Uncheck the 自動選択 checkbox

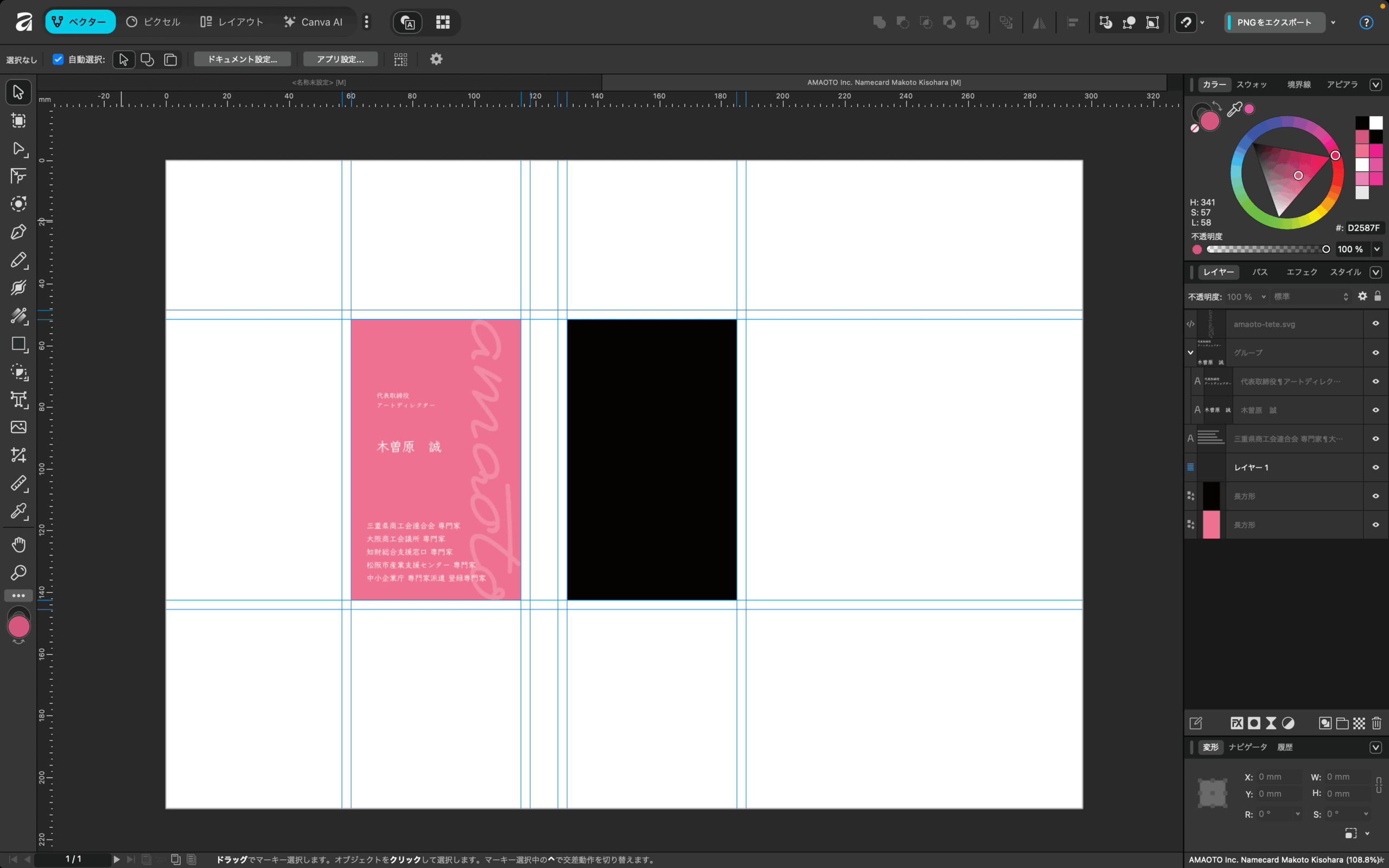(58, 59)
